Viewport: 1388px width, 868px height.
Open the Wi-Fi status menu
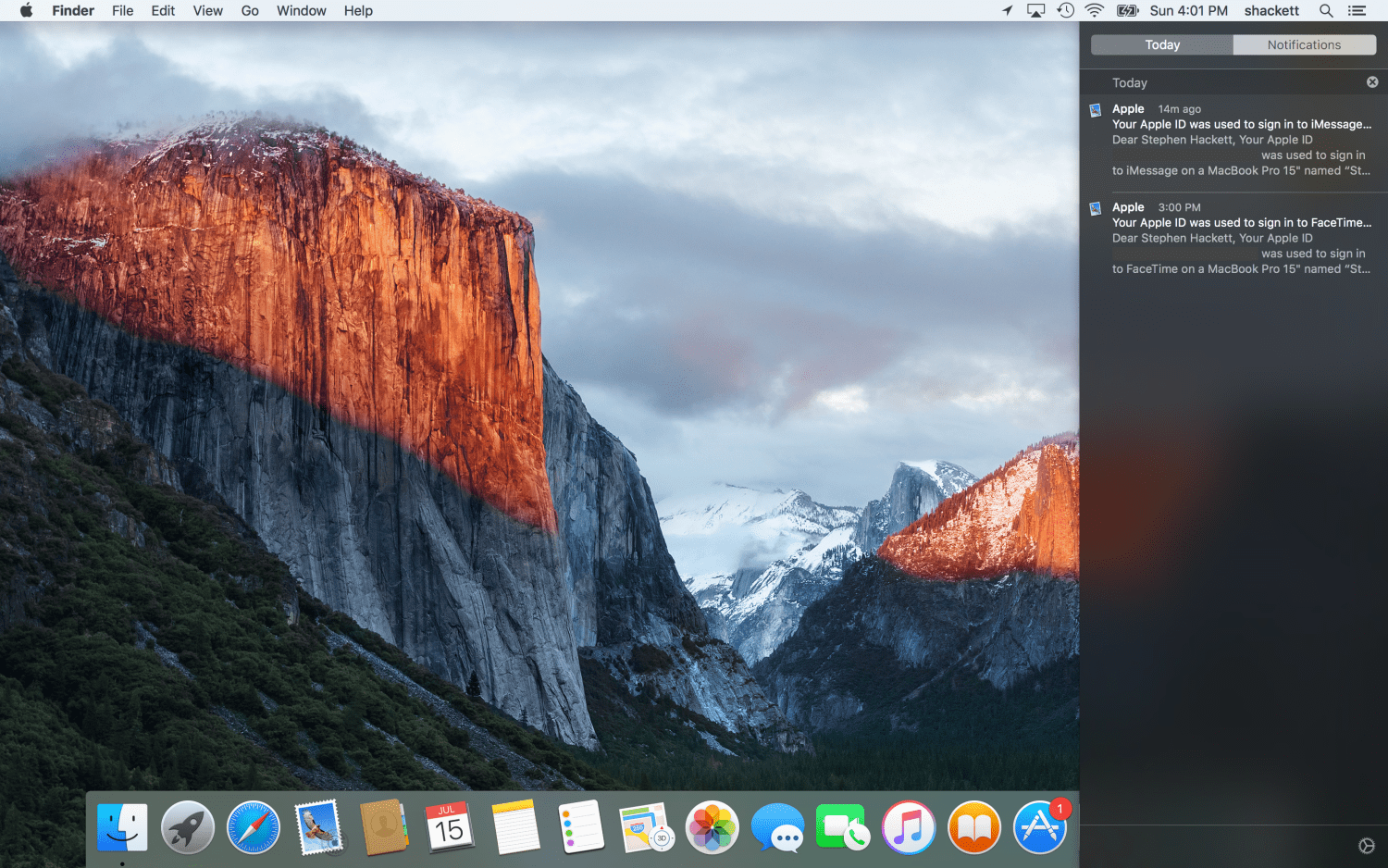(x=1095, y=10)
